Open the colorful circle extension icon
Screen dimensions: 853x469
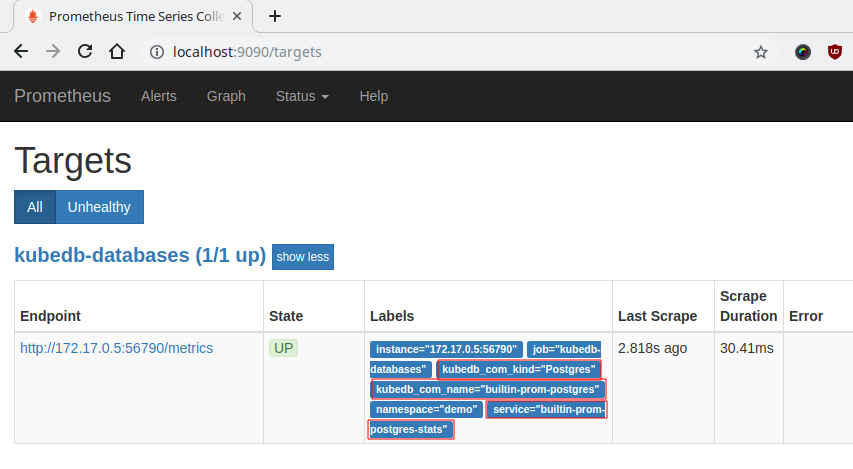(803, 52)
